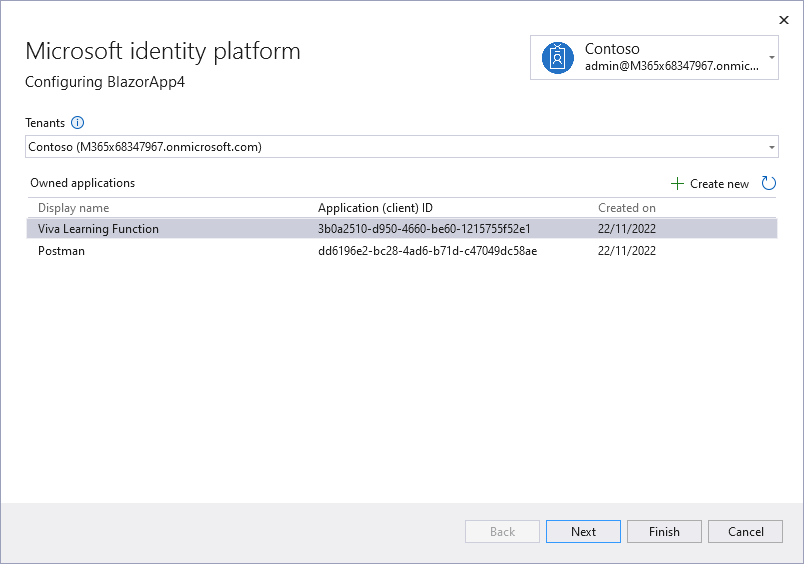
Task: Click client ID 3b0a2510-d950-4660-be60-1215755f52e1
Action: tap(424, 229)
